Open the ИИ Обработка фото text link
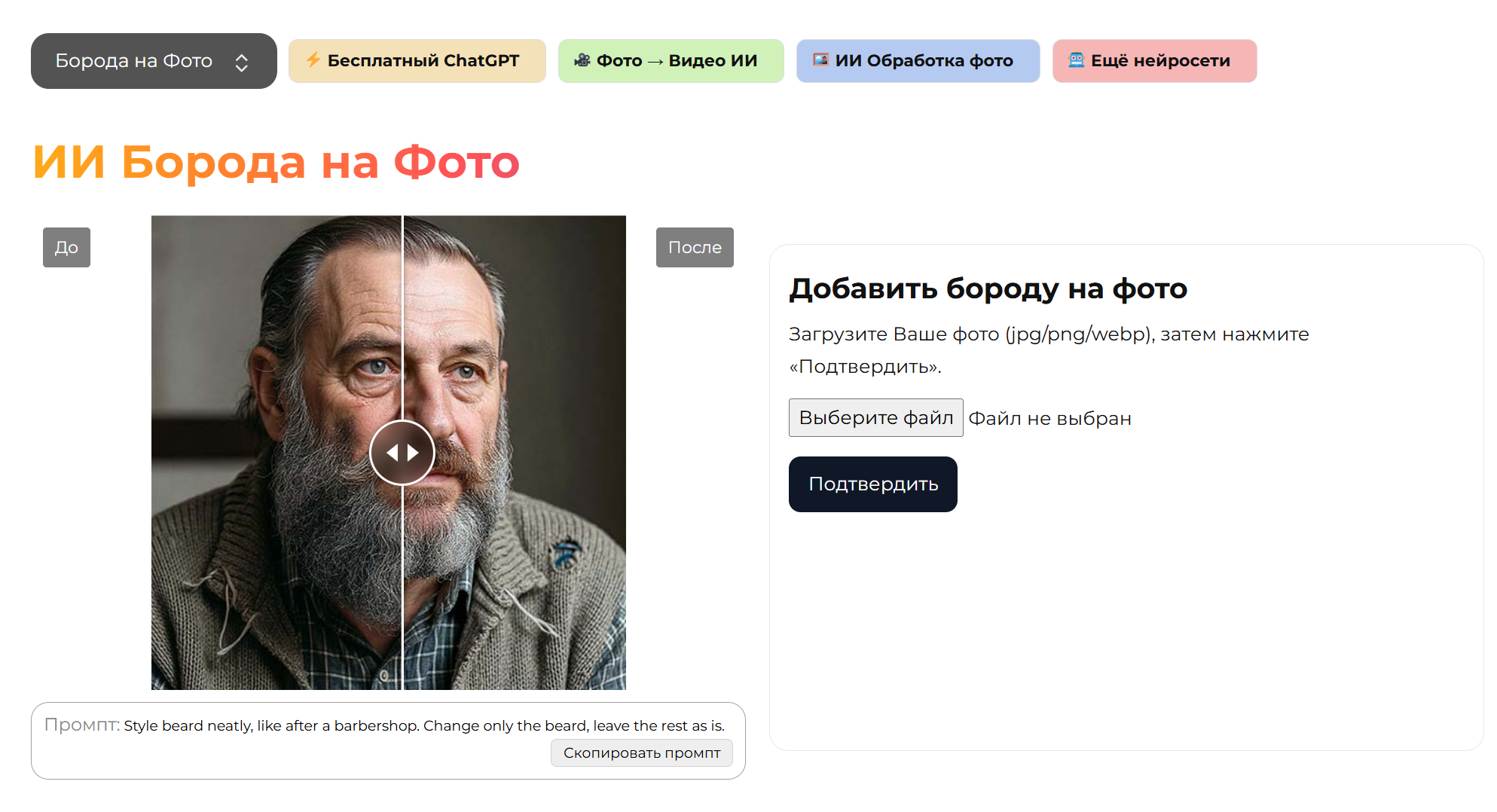 click(x=924, y=61)
